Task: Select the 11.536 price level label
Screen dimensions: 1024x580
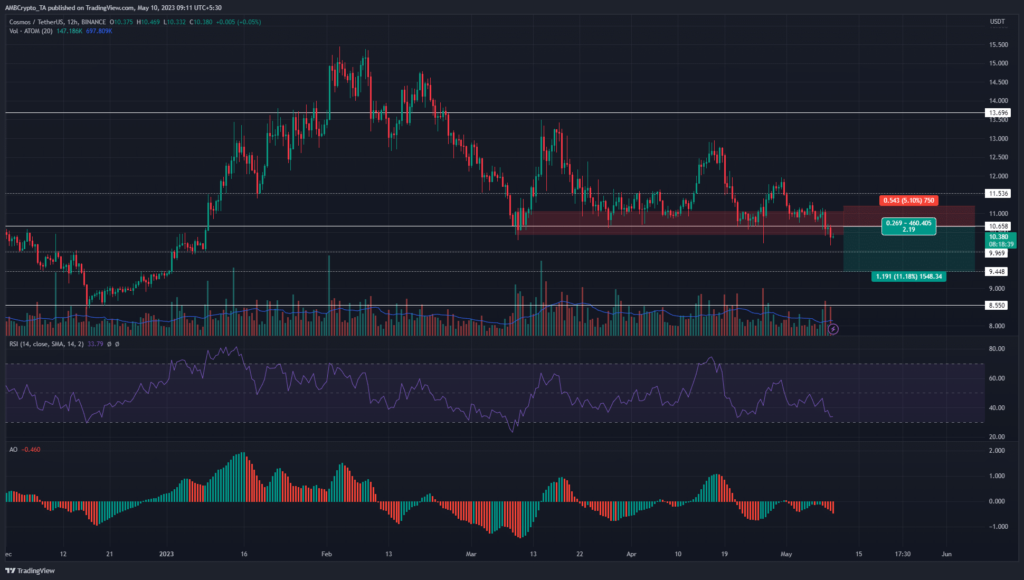Action: click(996, 193)
